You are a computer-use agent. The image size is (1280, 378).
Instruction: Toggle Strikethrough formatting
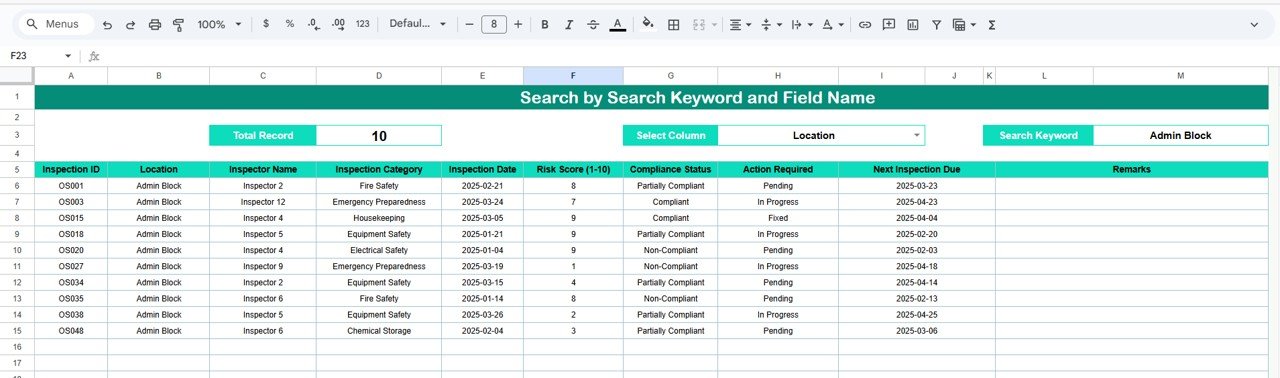593,24
